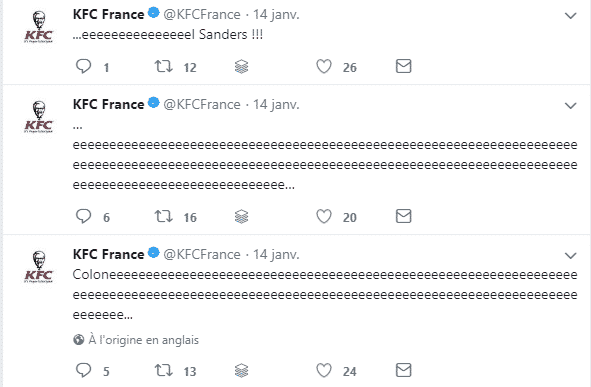591x387 pixels.
Task: Retweet the 'Sanders !!!' tweet
Action: tap(164, 66)
